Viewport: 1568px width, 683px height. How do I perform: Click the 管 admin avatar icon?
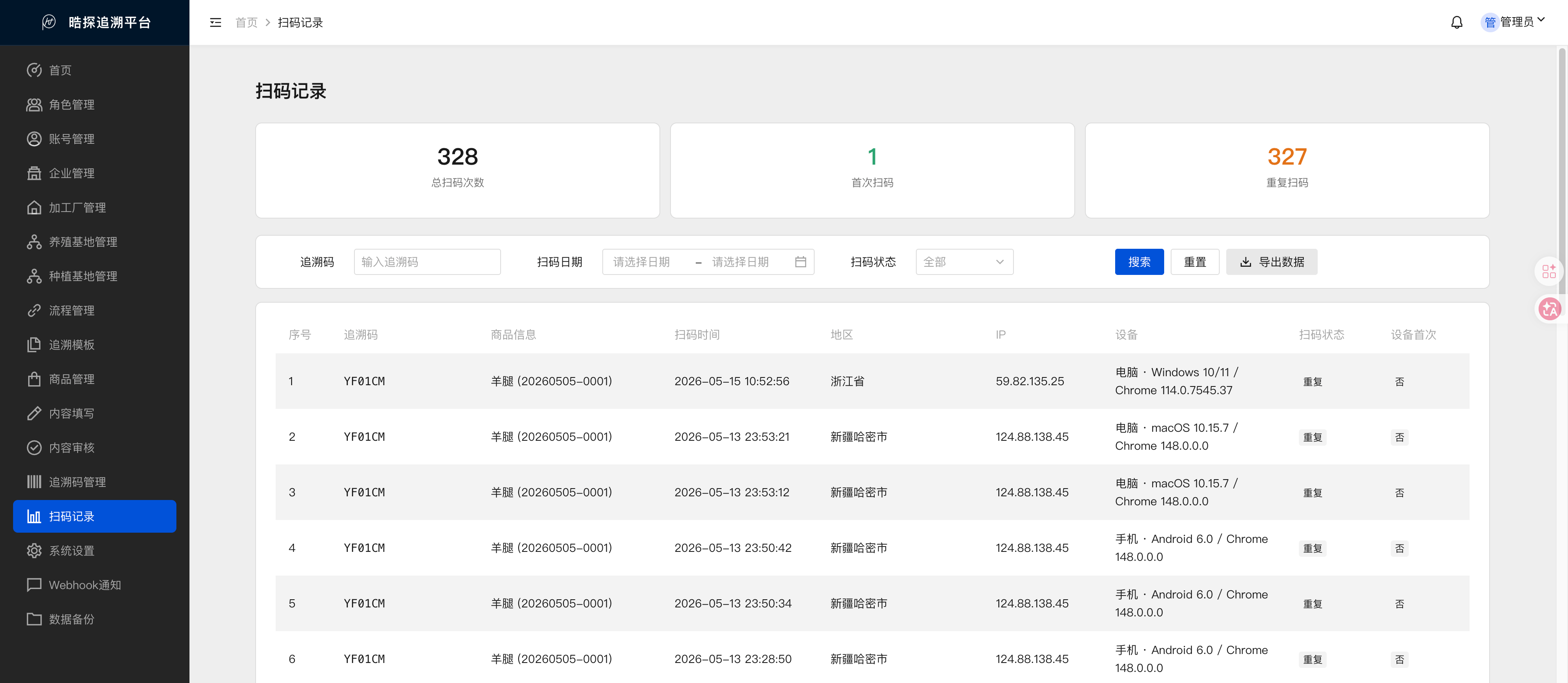tap(1490, 22)
